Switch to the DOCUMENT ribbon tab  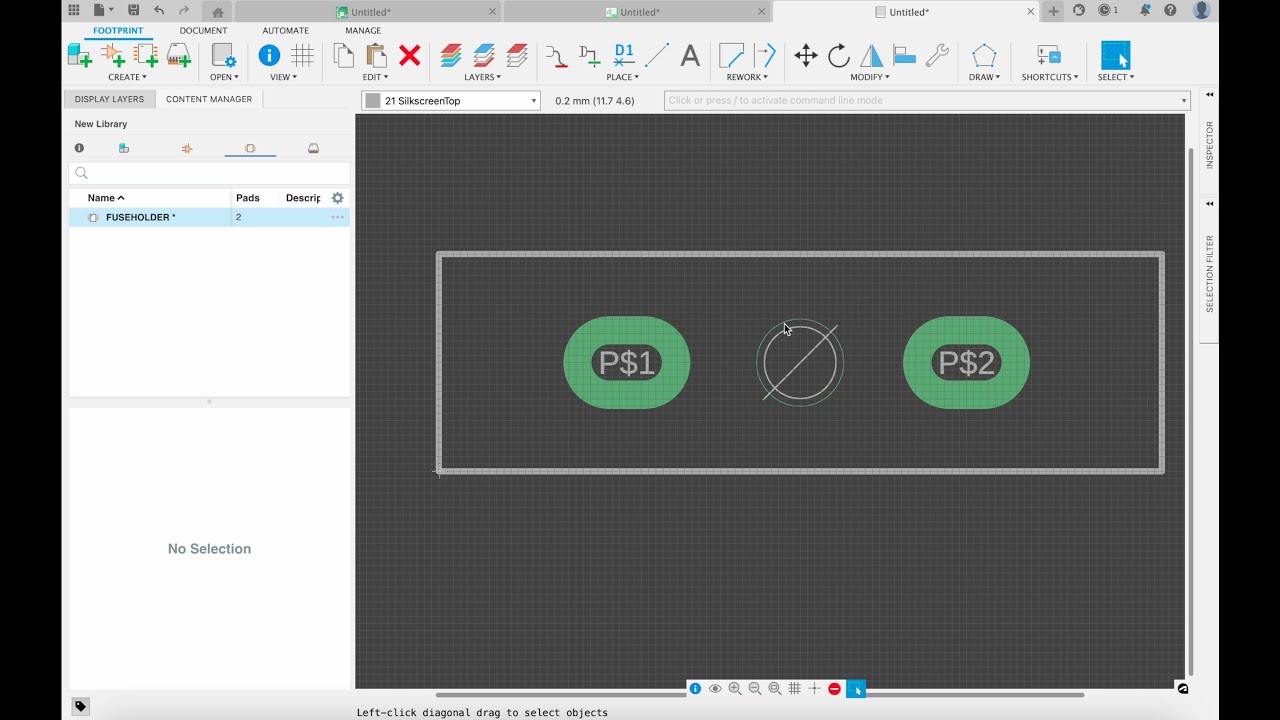click(x=203, y=31)
